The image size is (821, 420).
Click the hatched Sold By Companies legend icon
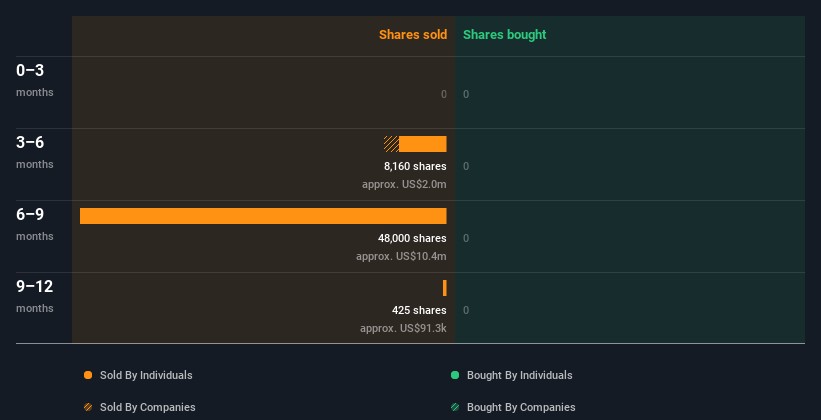[88, 408]
